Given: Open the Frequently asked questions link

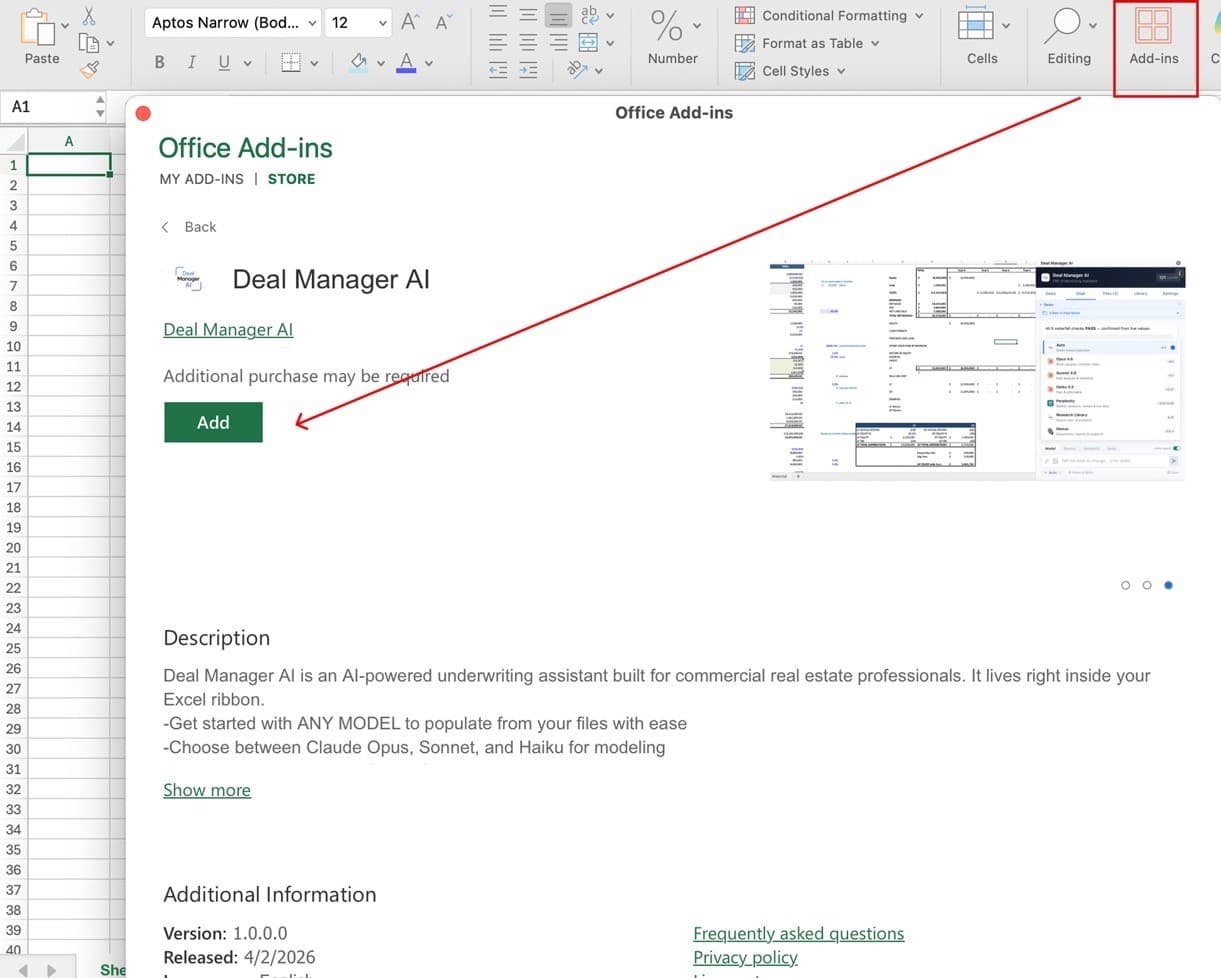Looking at the screenshot, I should (x=798, y=933).
